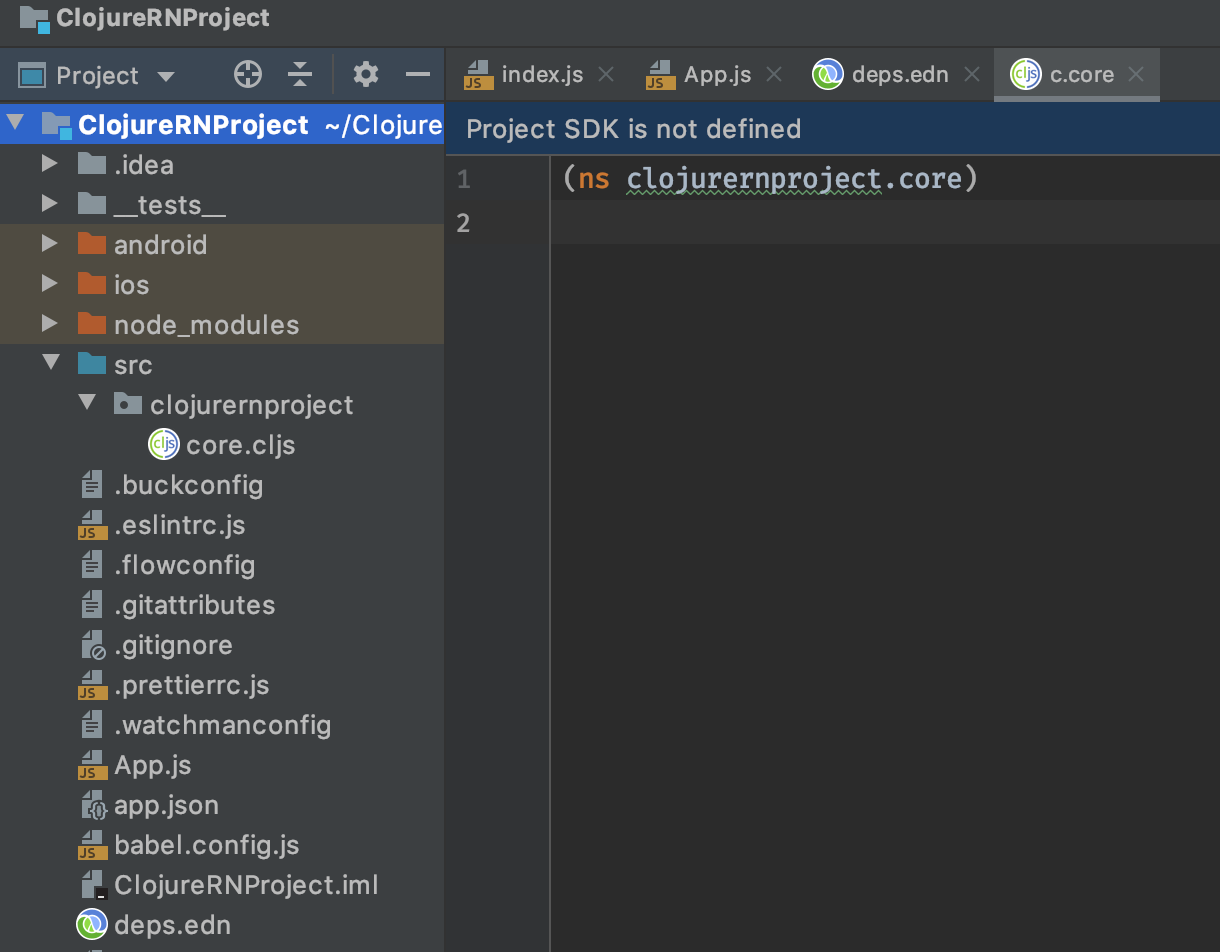Select the .idea folder
This screenshot has height=952, width=1220.
(143, 165)
